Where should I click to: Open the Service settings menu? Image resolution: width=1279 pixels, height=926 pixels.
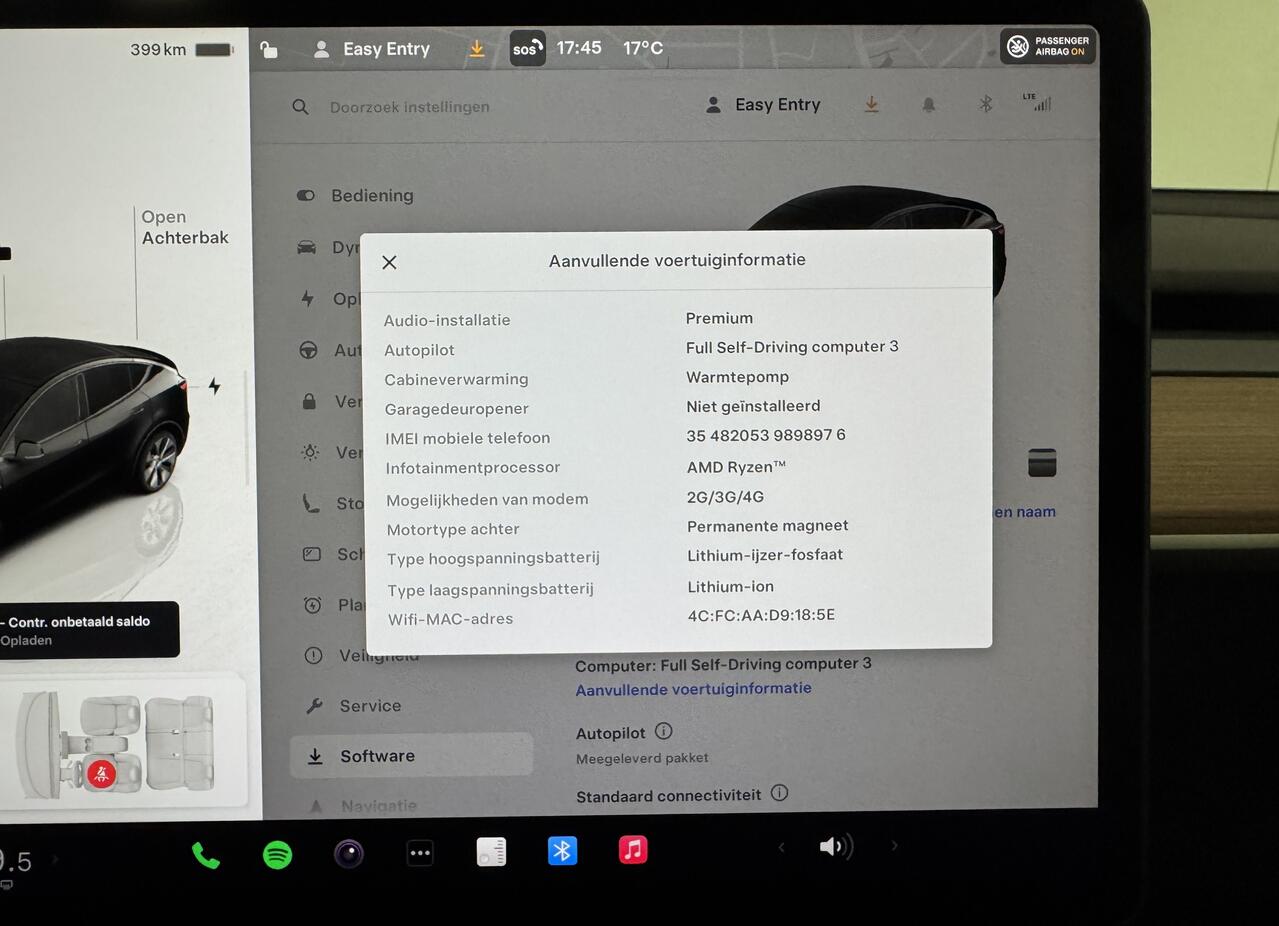tap(370, 706)
